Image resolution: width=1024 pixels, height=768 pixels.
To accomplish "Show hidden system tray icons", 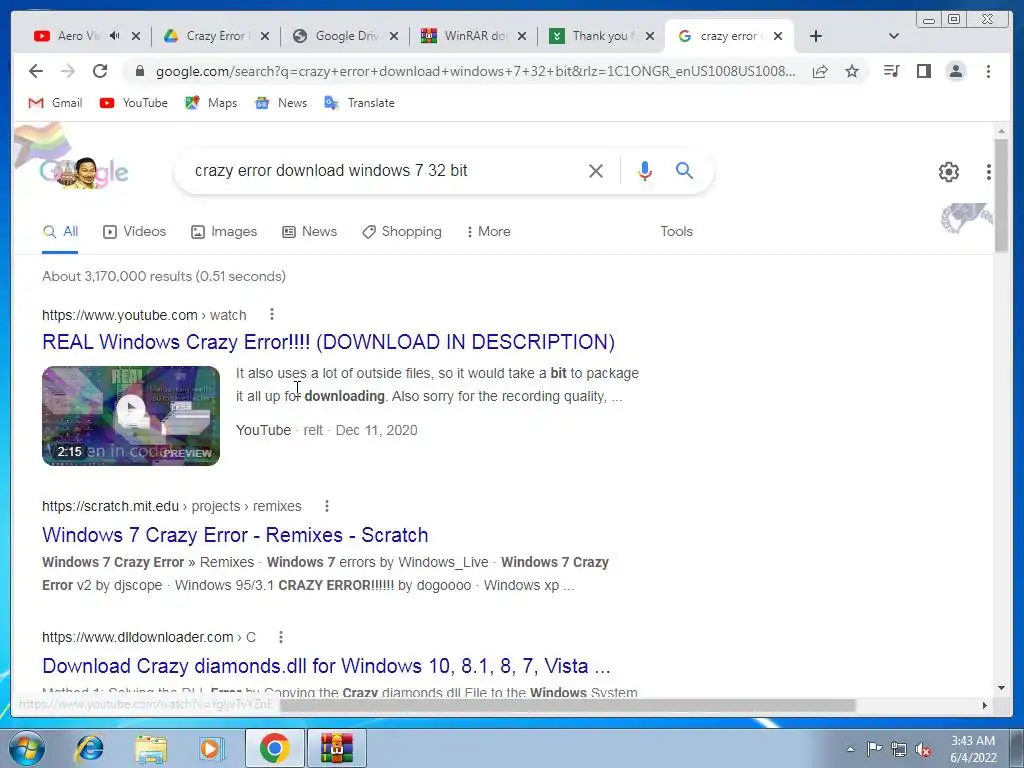I will pos(850,749).
